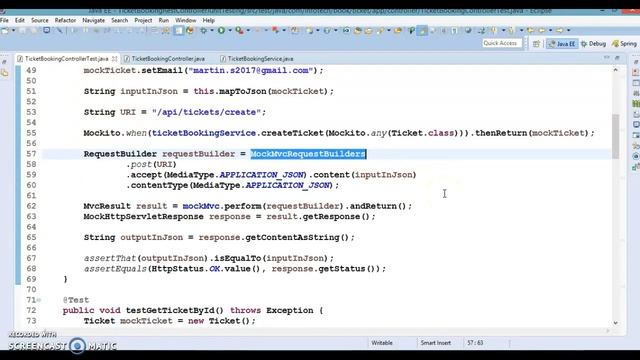
Task: Click the editor scrollbar down arrow
Action: (x=616, y=323)
